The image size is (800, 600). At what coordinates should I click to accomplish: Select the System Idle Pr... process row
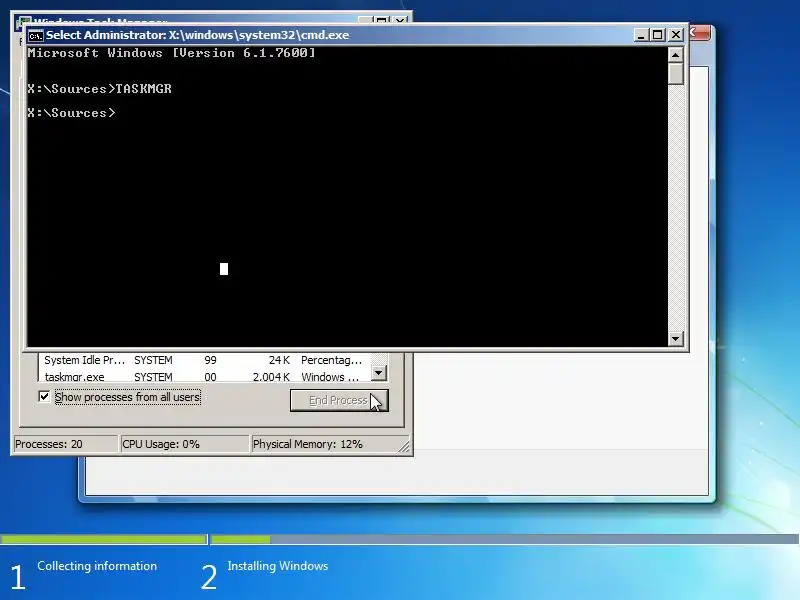tap(204, 360)
